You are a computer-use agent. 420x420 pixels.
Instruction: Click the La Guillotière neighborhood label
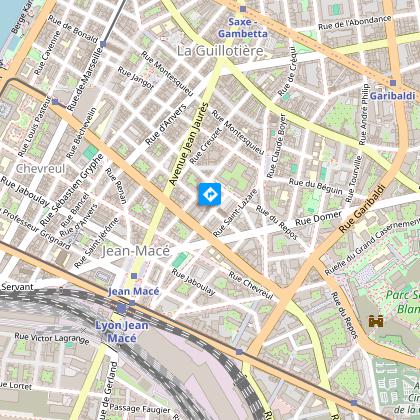click(220, 51)
